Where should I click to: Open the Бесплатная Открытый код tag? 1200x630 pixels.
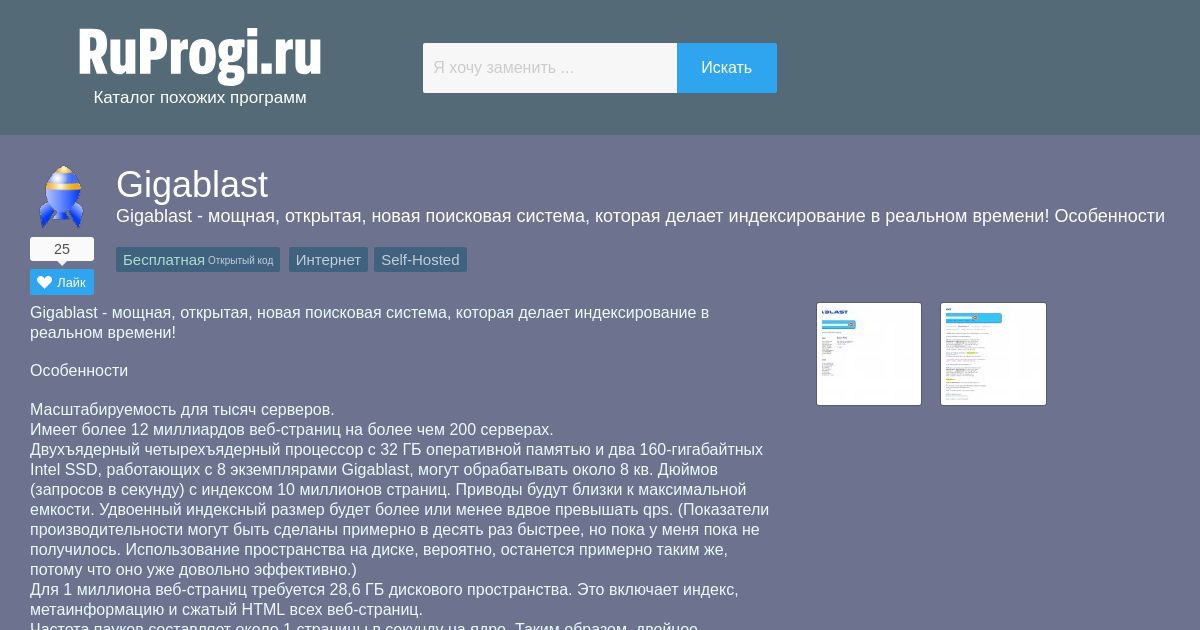pos(198,260)
